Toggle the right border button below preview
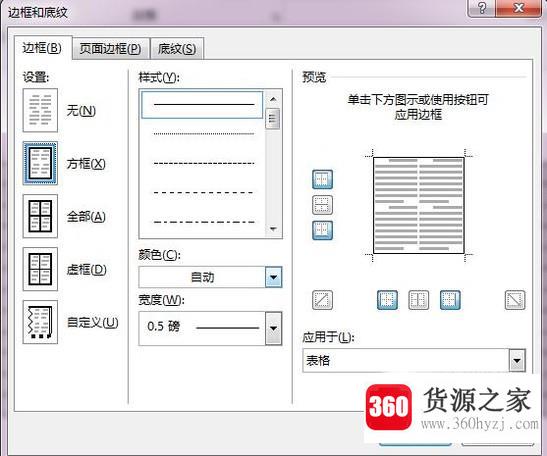 pyautogui.click(x=450, y=300)
